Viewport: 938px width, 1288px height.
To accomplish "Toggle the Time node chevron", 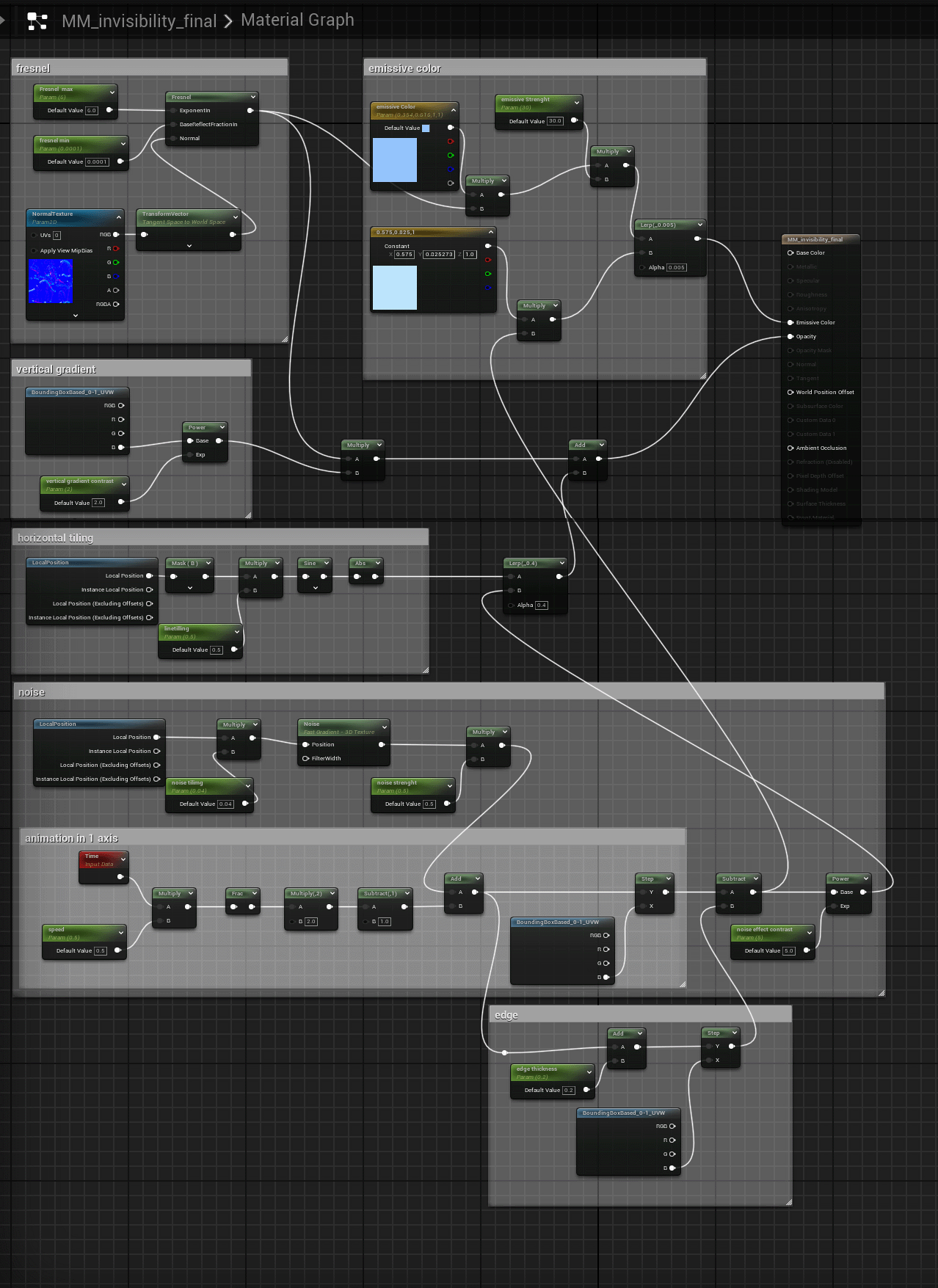I will 123,859.
